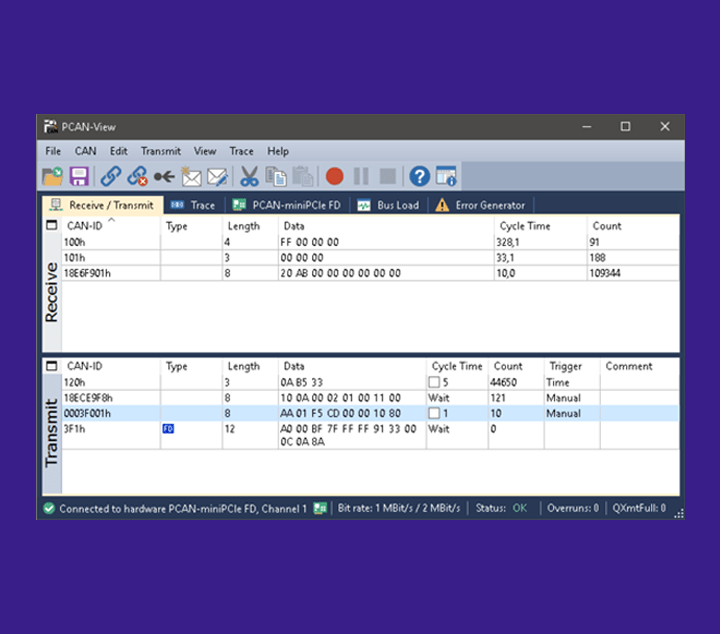Open the Trace menu
Image resolution: width=720 pixels, height=634 pixels.
(x=242, y=151)
